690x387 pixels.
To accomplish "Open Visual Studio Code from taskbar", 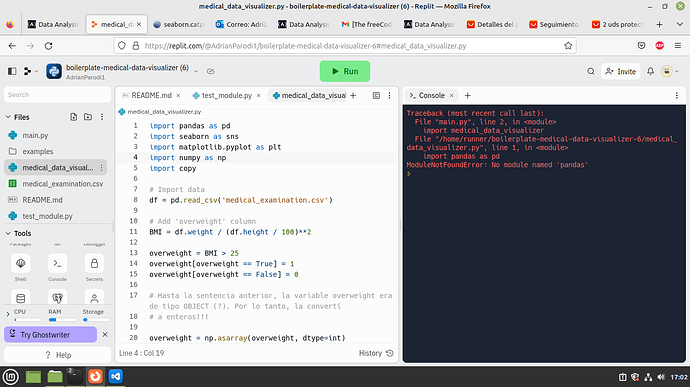I will point(116,376).
